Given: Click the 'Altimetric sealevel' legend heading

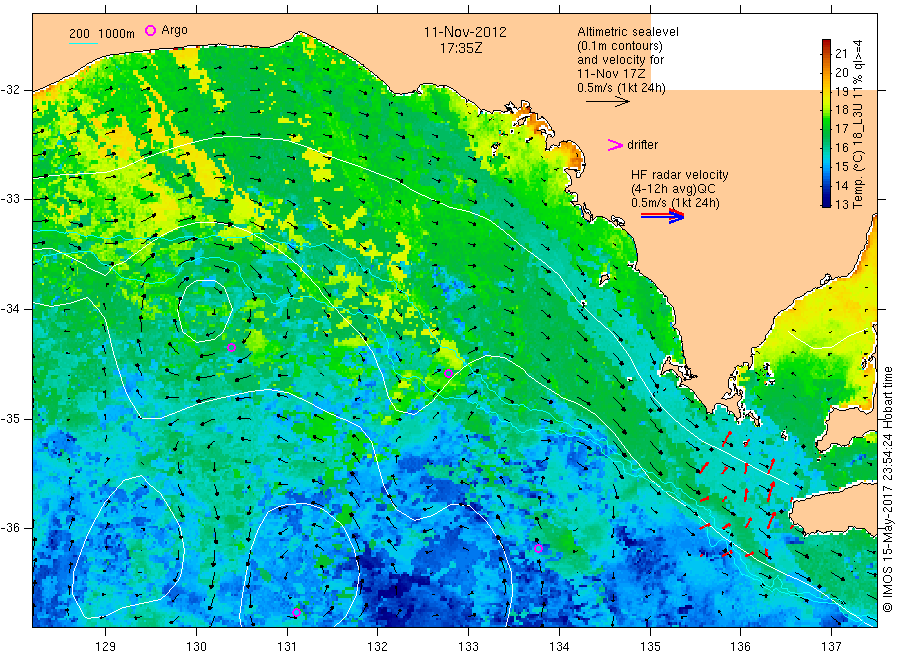Looking at the screenshot, I should coord(627,32).
